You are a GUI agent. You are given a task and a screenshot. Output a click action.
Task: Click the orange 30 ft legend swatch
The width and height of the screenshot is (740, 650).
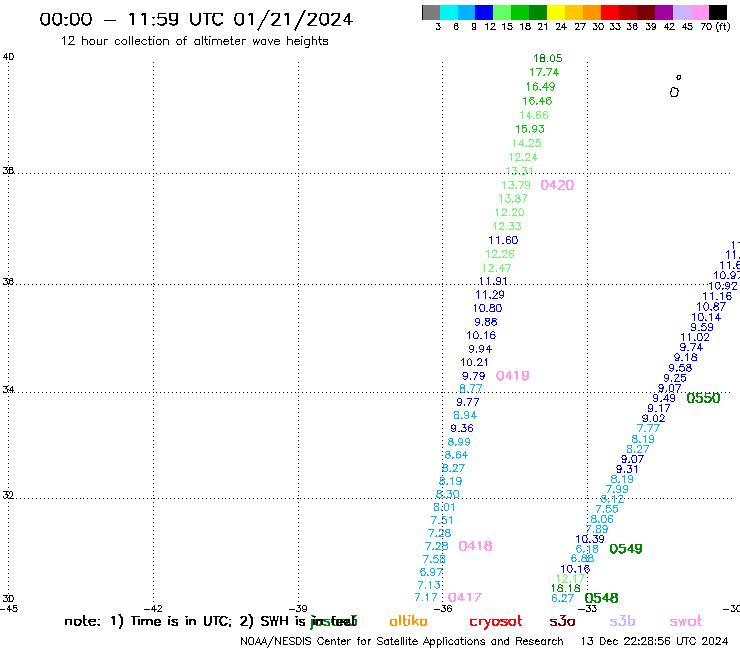[x=592, y=12]
